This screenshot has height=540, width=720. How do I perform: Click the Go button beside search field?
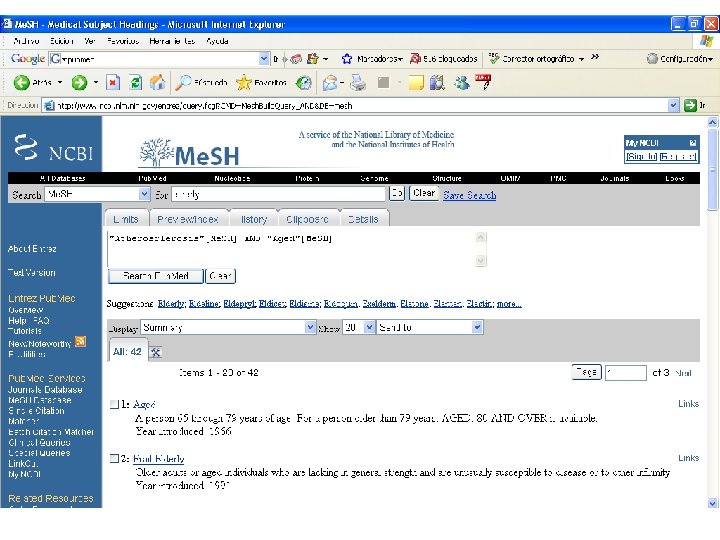[397, 193]
